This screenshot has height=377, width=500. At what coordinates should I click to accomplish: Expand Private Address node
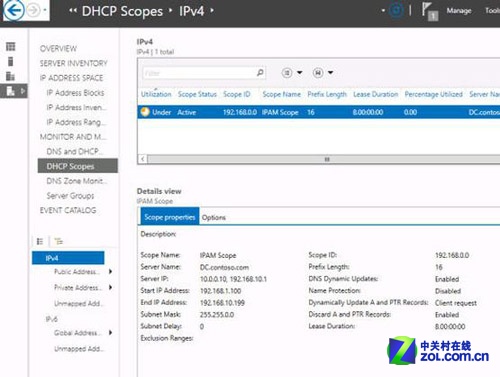point(110,287)
